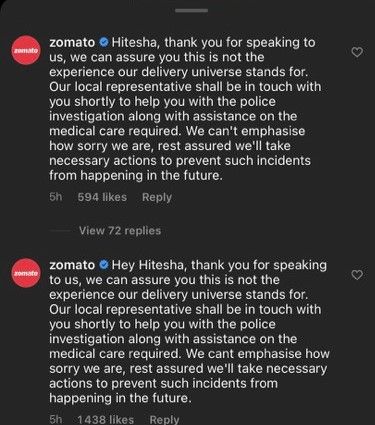Tap the first comment's text about police investigation

(182, 109)
